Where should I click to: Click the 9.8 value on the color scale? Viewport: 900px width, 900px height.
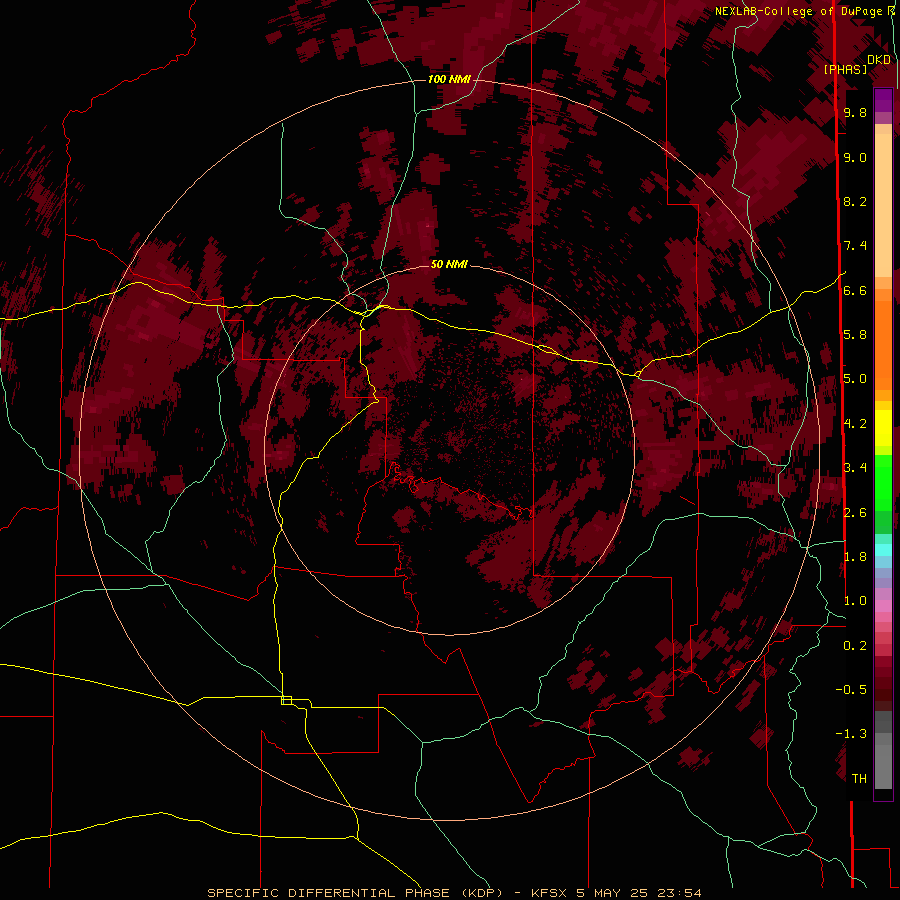tap(855, 112)
